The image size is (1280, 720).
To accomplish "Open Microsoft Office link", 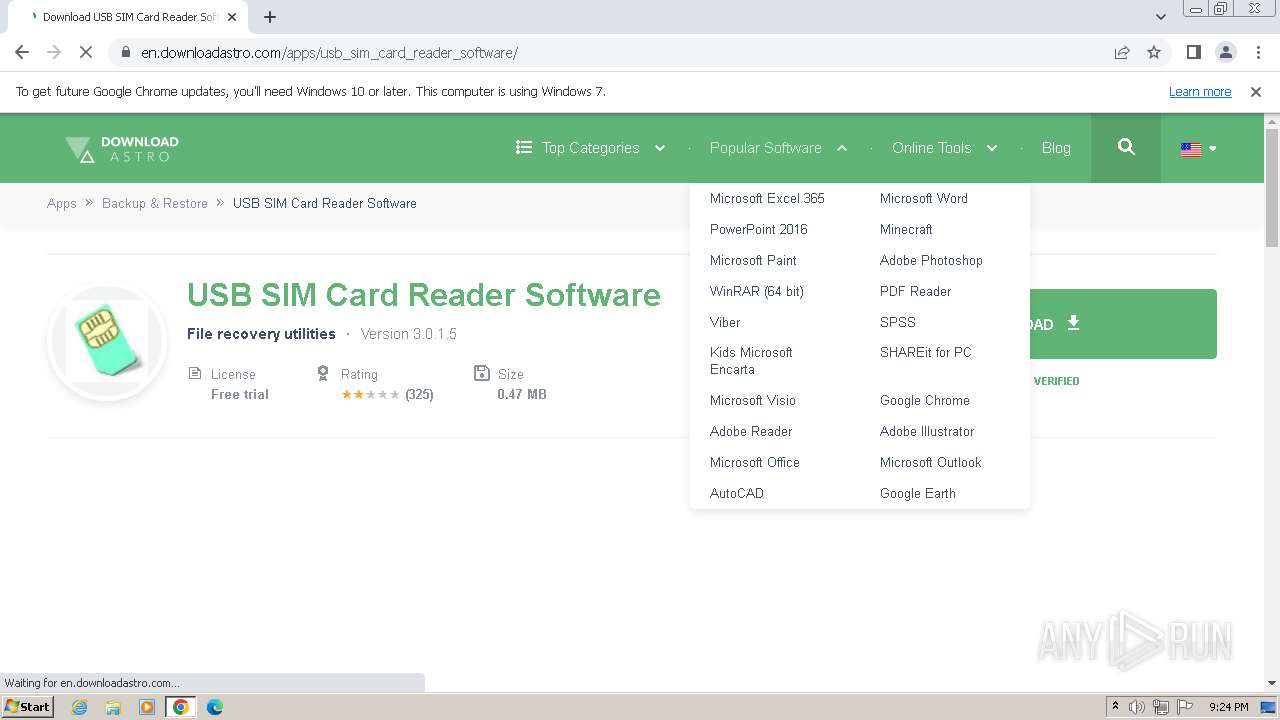I will point(755,462).
